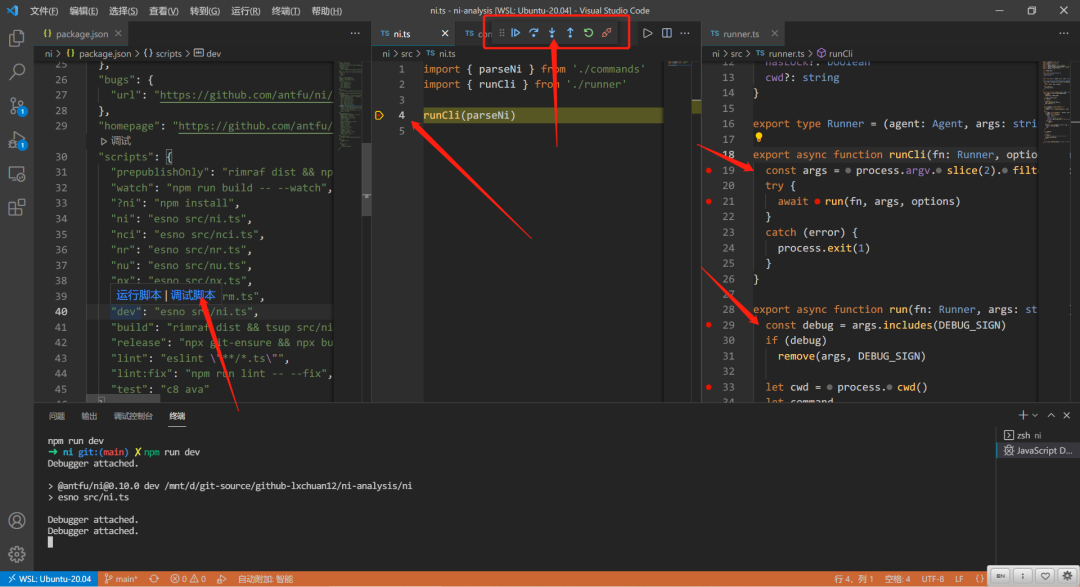The width and height of the screenshot is (1080, 587).
Task: Click the debug Restart button
Action: tap(588, 33)
